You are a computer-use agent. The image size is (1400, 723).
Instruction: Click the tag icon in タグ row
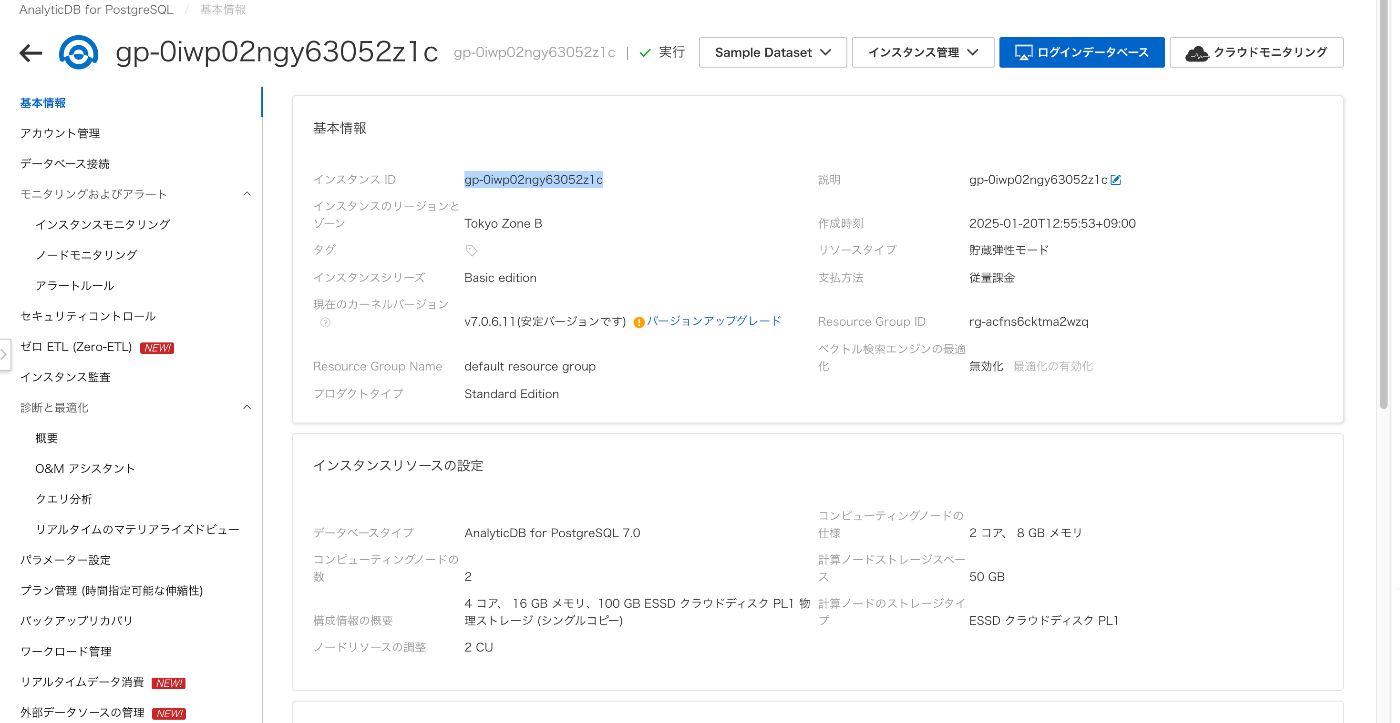tap(471, 250)
